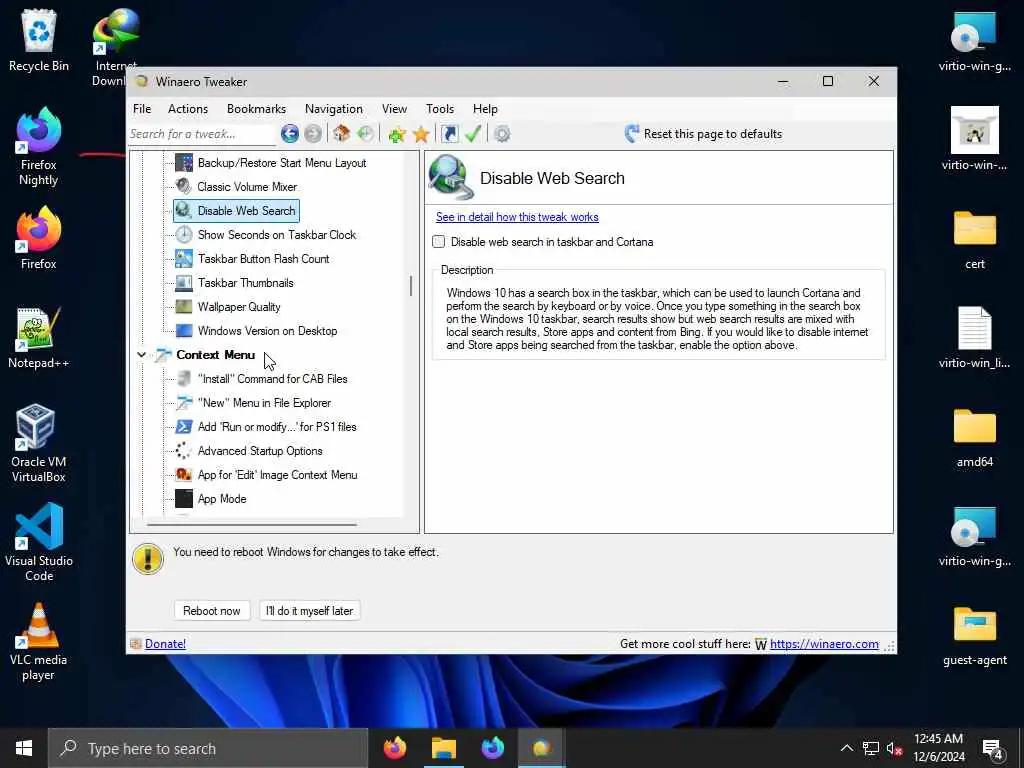Click the Wallpaper Quality tree icon
1024x768 pixels.
184,307
